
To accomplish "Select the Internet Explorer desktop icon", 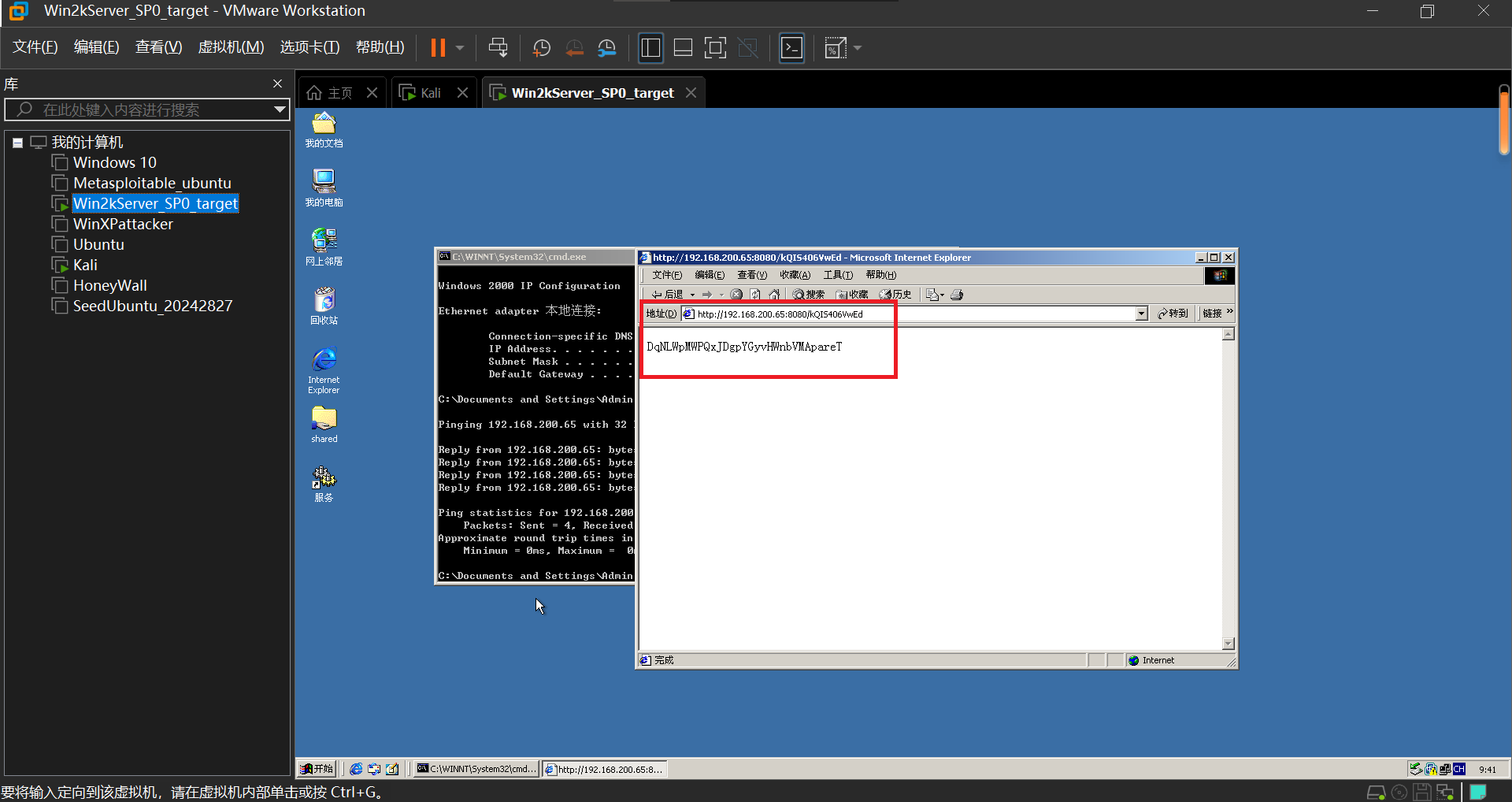I will click(324, 370).
